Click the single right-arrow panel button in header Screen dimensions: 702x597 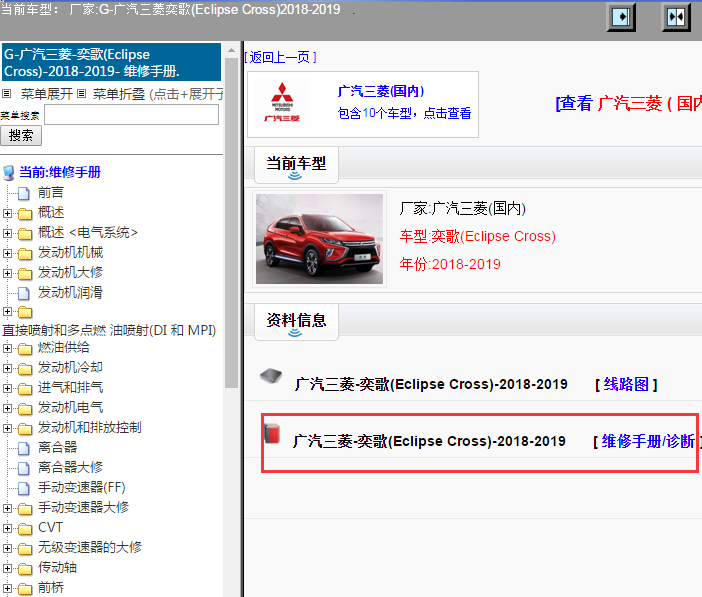coord(621,17)
